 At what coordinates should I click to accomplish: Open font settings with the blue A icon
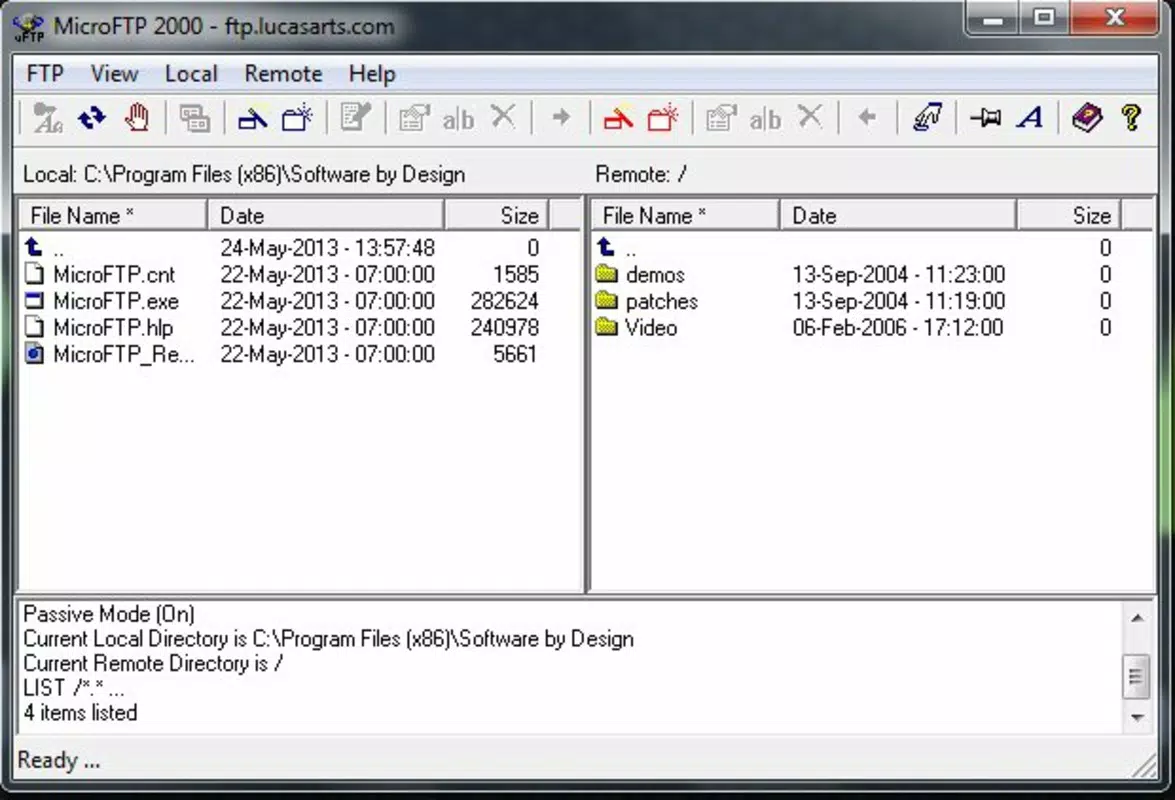pos(1030,118)
